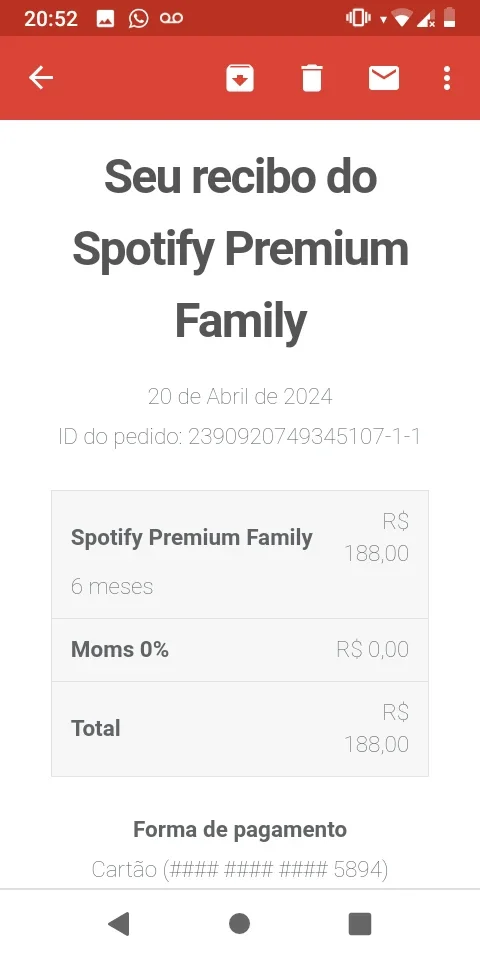The image size is (480, 960).
Task: Delete the email using the trash icon
Action: pos(312,78)
